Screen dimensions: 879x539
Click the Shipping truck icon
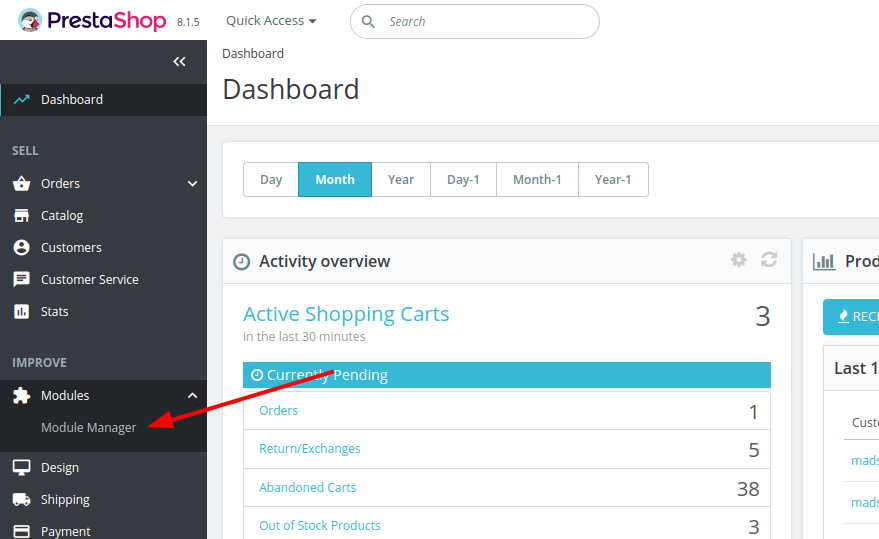point(21,500)
